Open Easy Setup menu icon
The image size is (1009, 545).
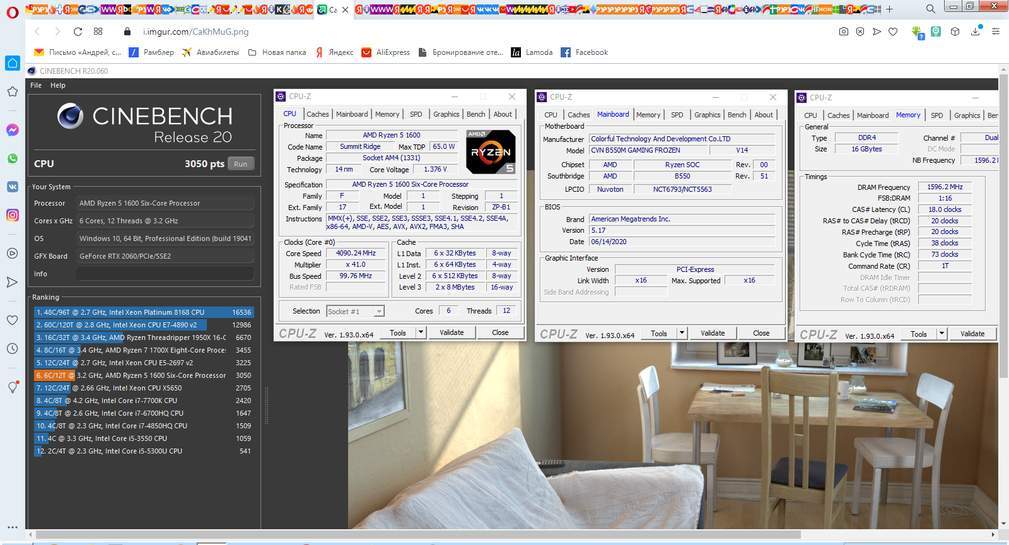[995, 32]
